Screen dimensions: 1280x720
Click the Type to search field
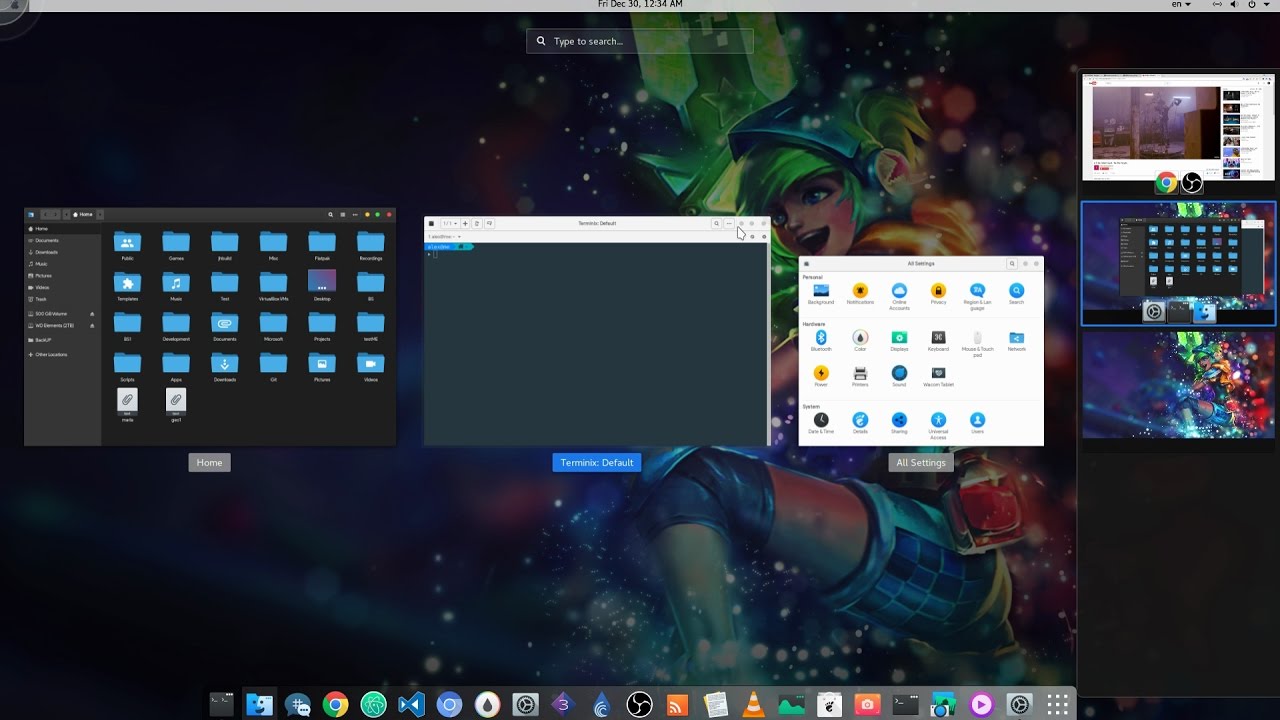(x=640, y=41)
